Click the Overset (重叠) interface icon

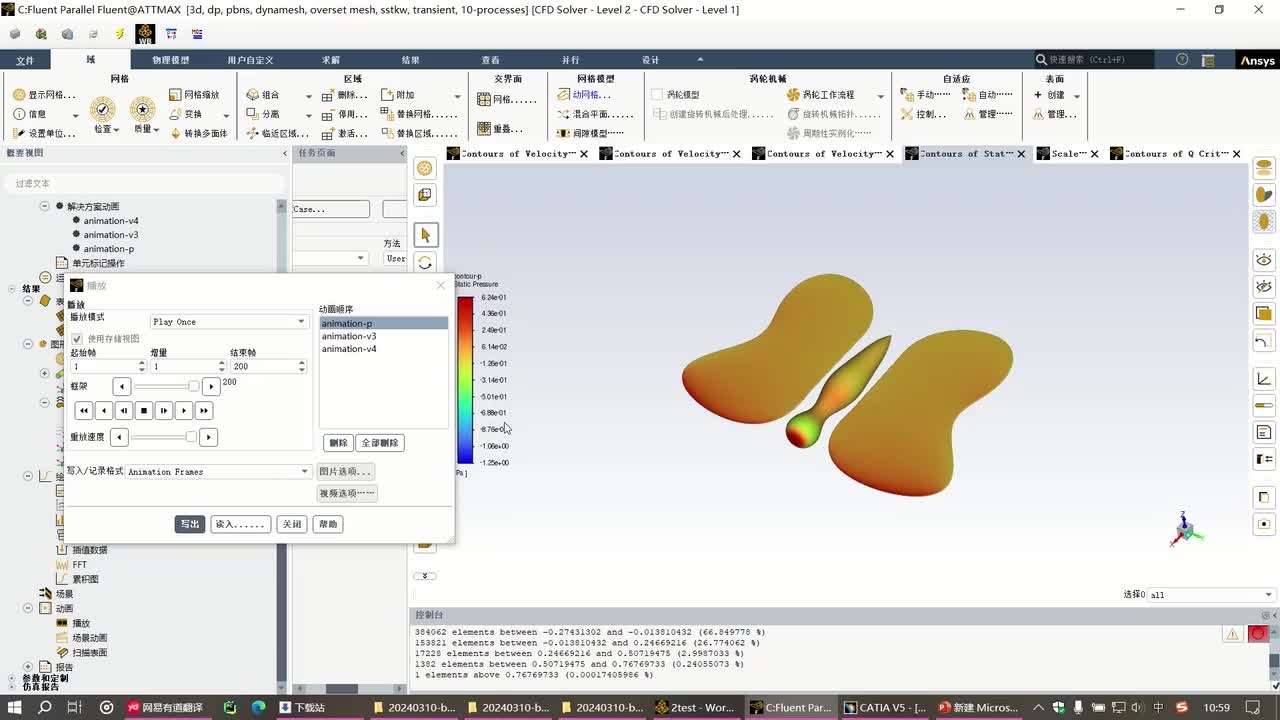484,128
